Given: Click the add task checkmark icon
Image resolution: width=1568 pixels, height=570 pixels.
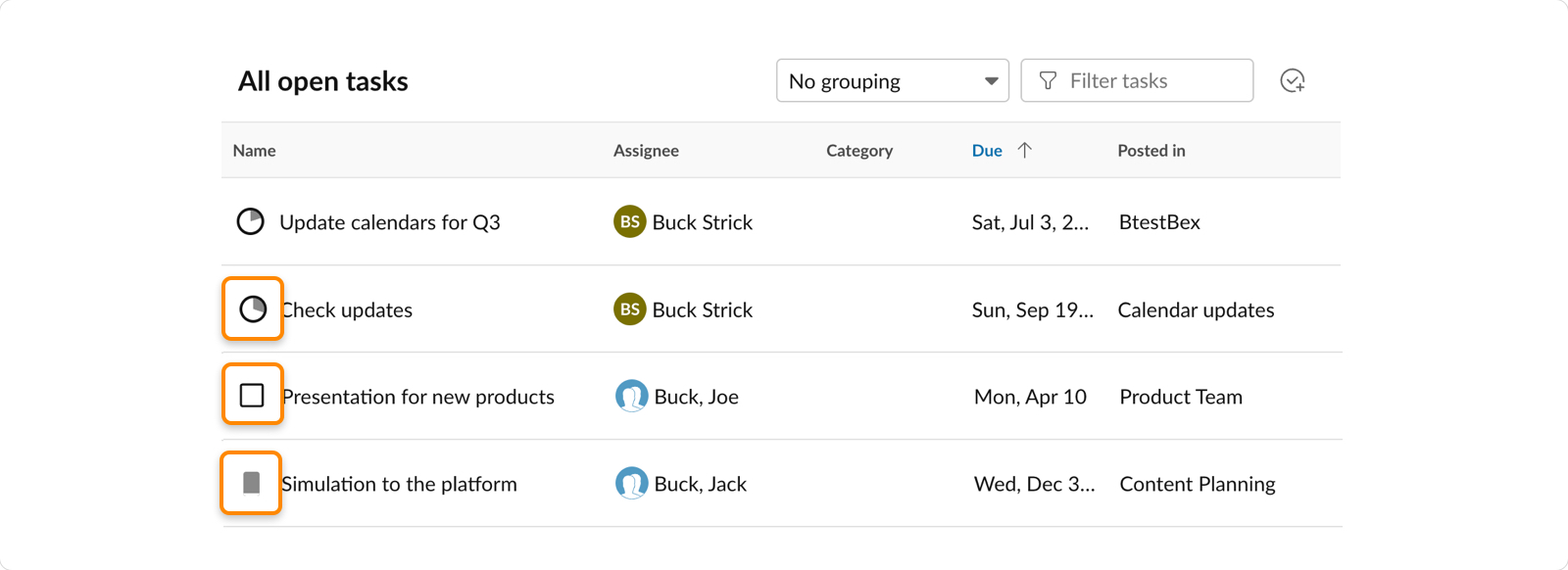Looking at the screenshot, I should [1293, 80].
